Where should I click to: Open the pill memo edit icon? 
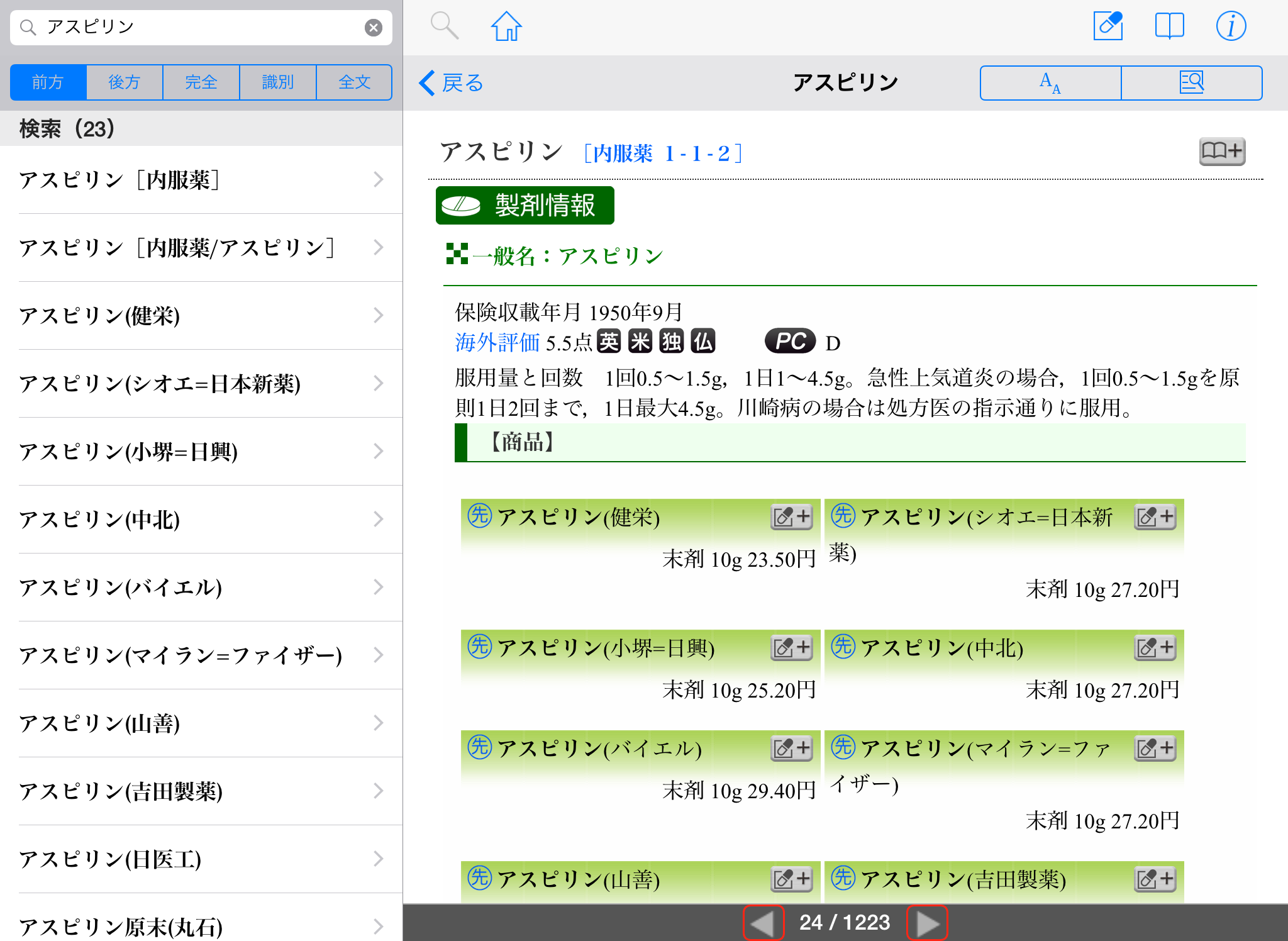click(1108, 26)
